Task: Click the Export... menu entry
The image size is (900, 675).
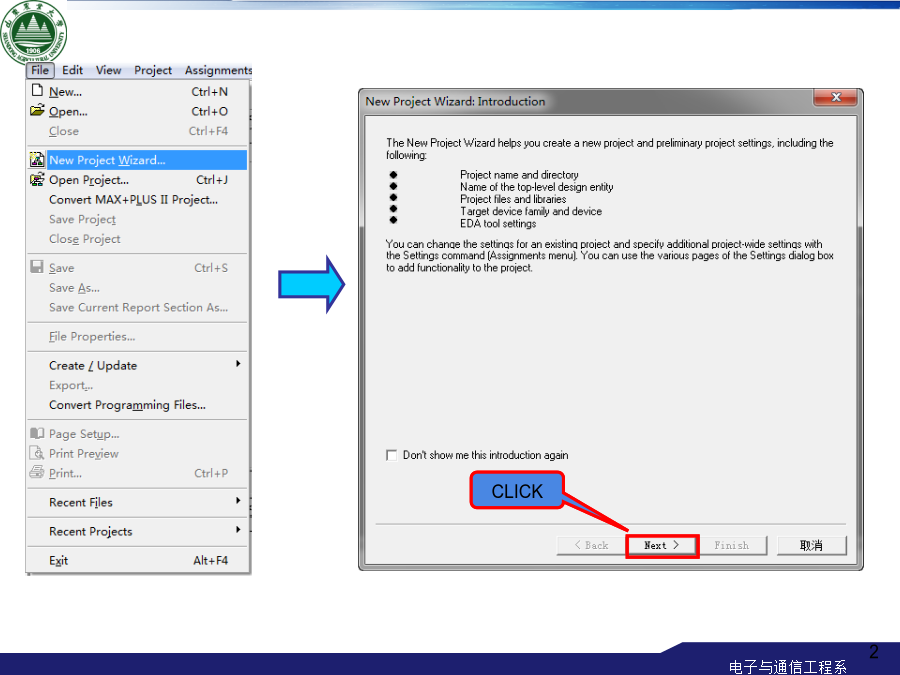Action: tap(138, 385)
